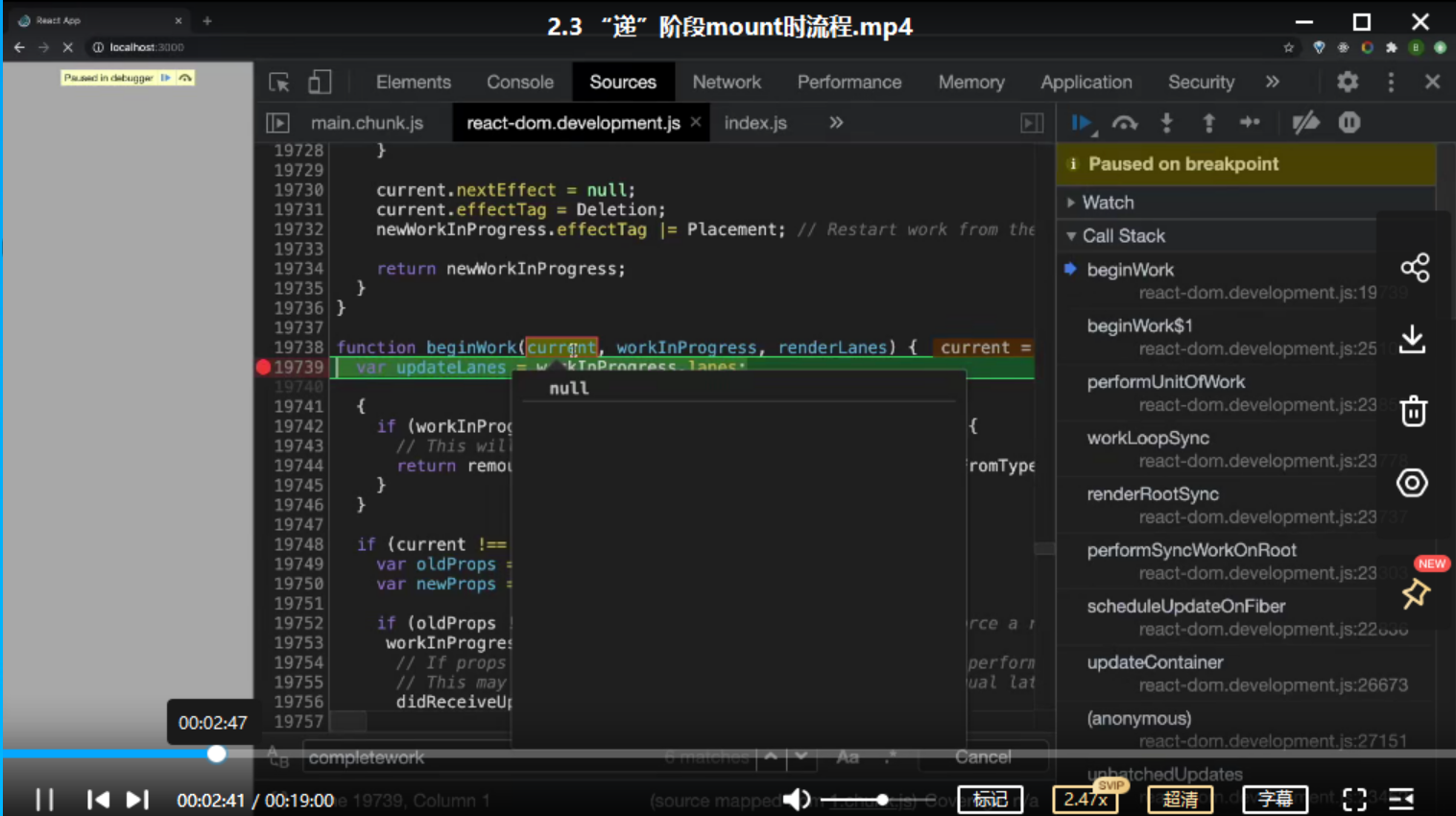Click the trash delete icon on player
This screenshot has width=1456, height=816.
coord(1413,411)
